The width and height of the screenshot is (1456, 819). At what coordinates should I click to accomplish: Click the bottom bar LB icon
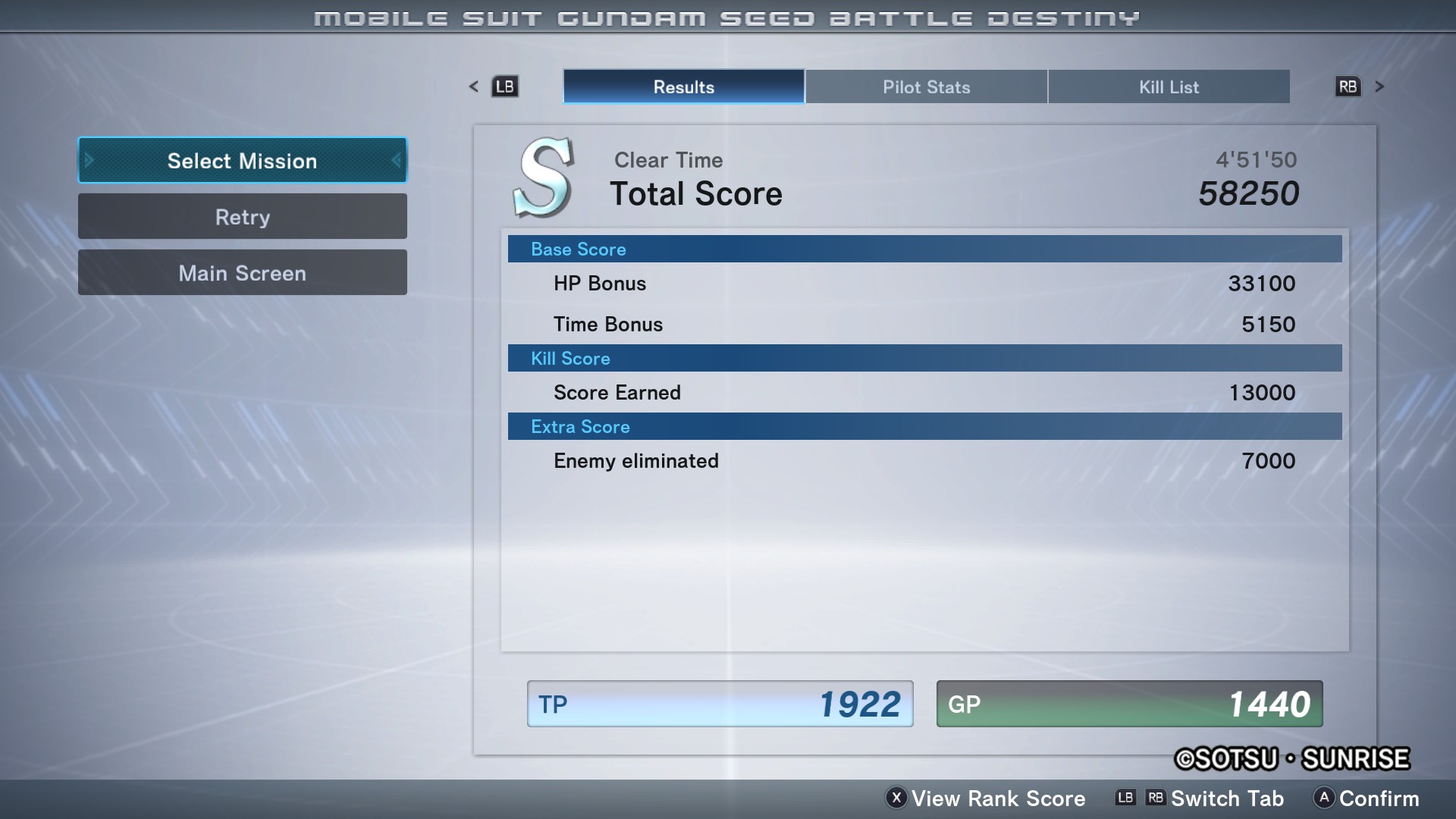(1125, 798)
